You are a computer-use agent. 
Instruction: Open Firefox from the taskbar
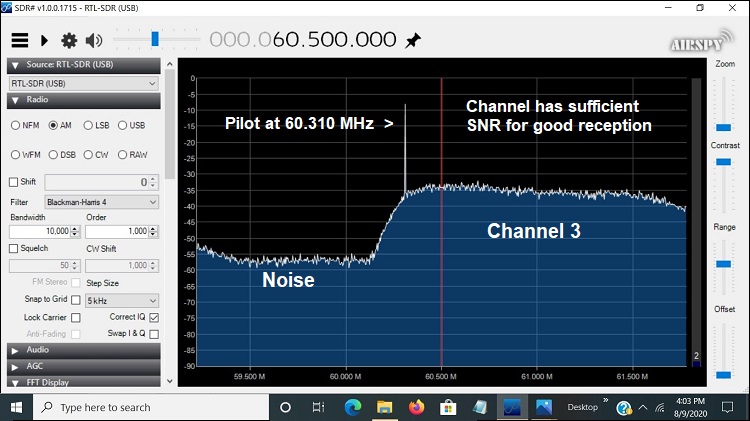tap(416, 407)
